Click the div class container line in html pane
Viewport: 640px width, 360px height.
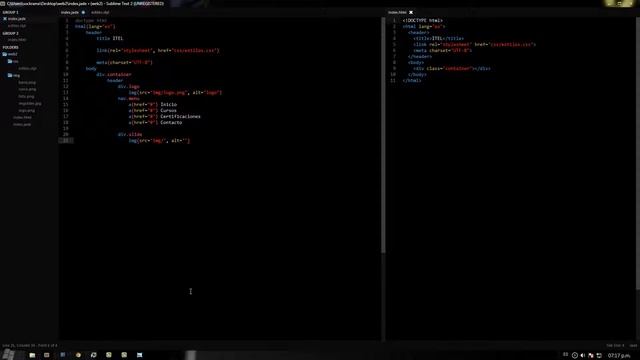coord(452,69)
